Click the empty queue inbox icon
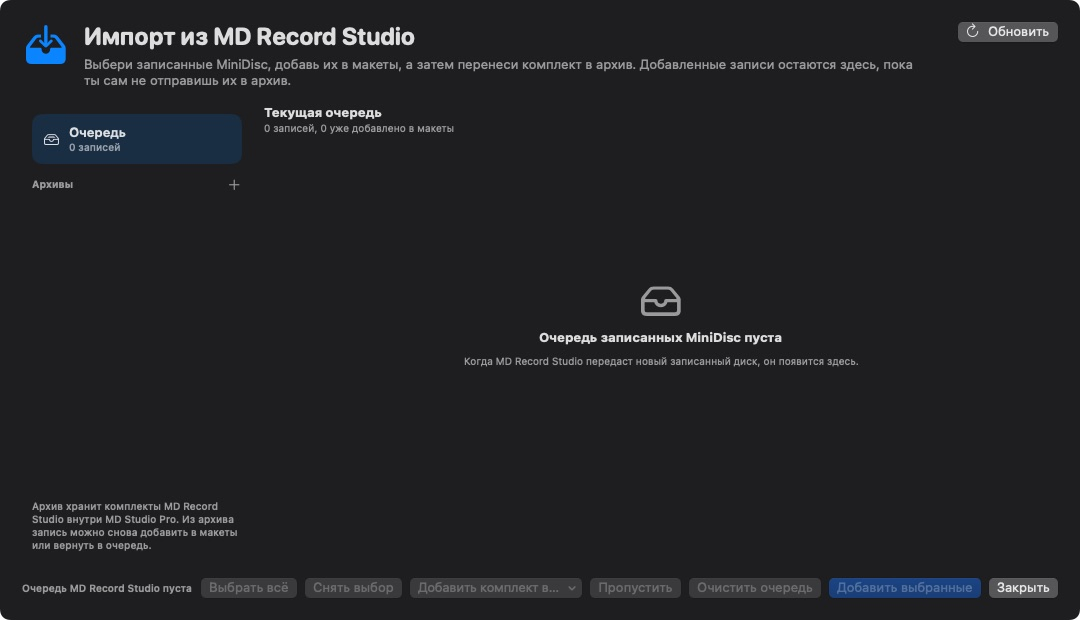 661,302
